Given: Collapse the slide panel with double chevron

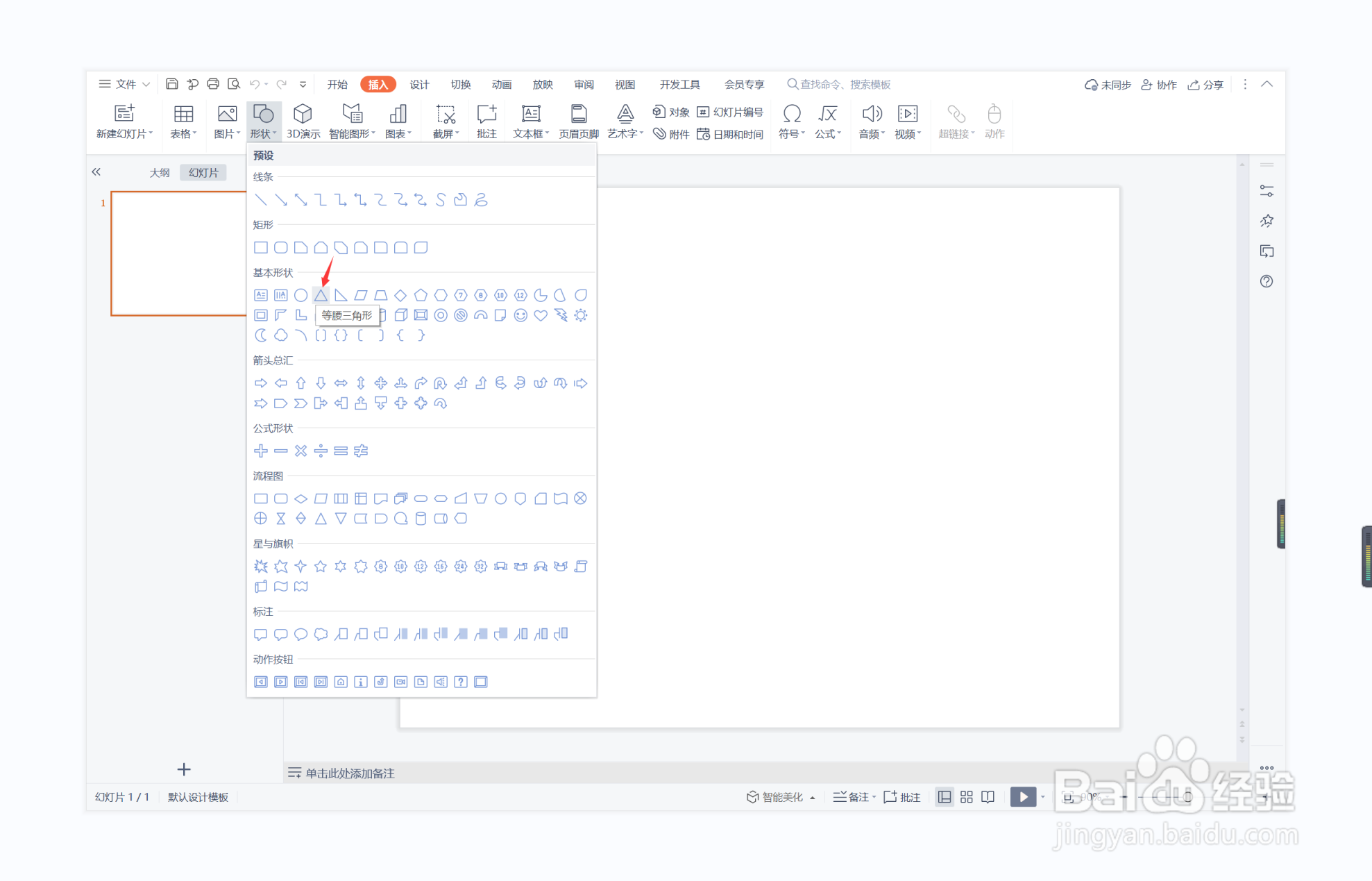Looking at the screenshot, I should 96,172.
